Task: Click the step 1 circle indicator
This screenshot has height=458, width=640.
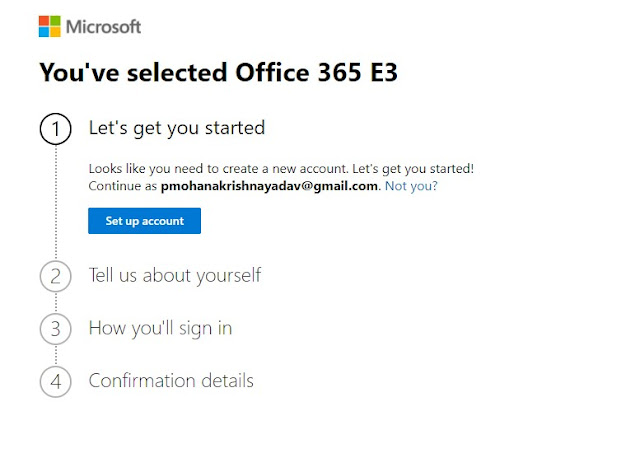Action: [x=56, y=129]
